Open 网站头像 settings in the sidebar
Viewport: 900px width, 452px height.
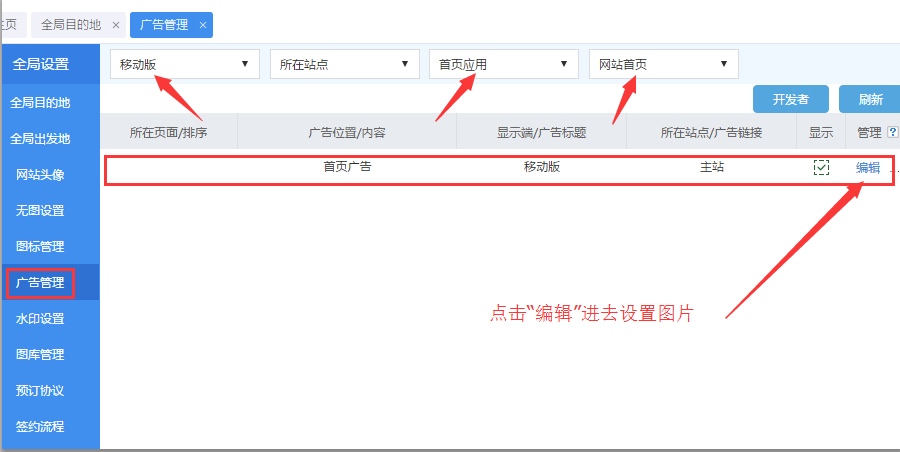[40, 175]
